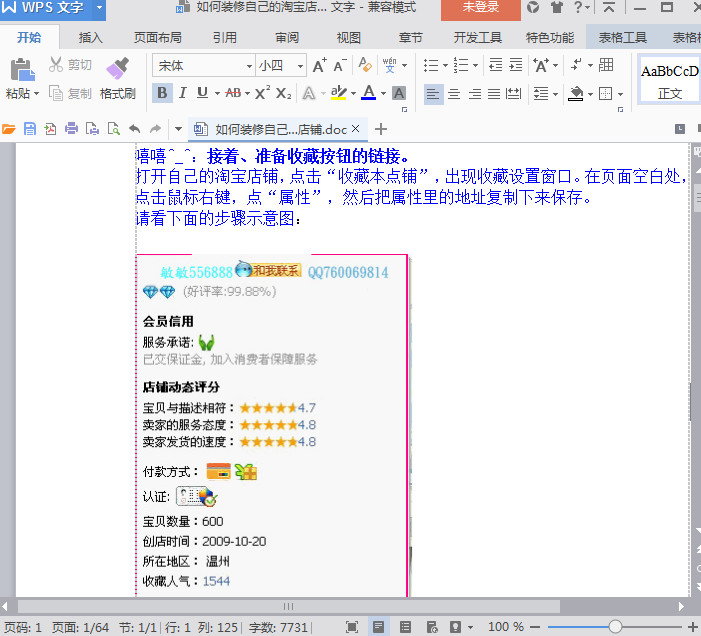The width and height of the screenshot is (701, 636).
Task: Click the horizontal scrollbar at the bottom
Action: pyautogui.click(x=288, y=606)
